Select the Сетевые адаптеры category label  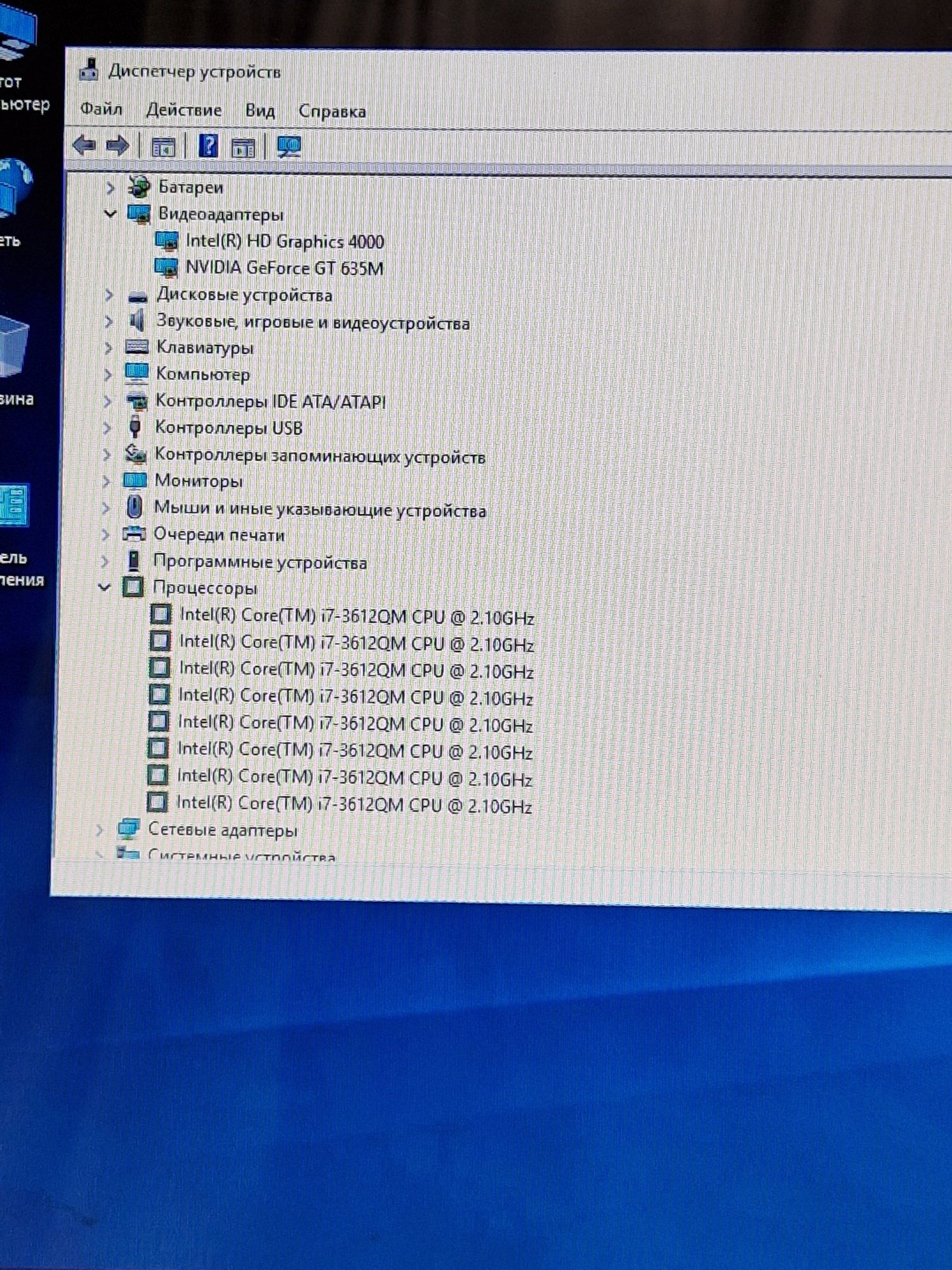(222, 829)
